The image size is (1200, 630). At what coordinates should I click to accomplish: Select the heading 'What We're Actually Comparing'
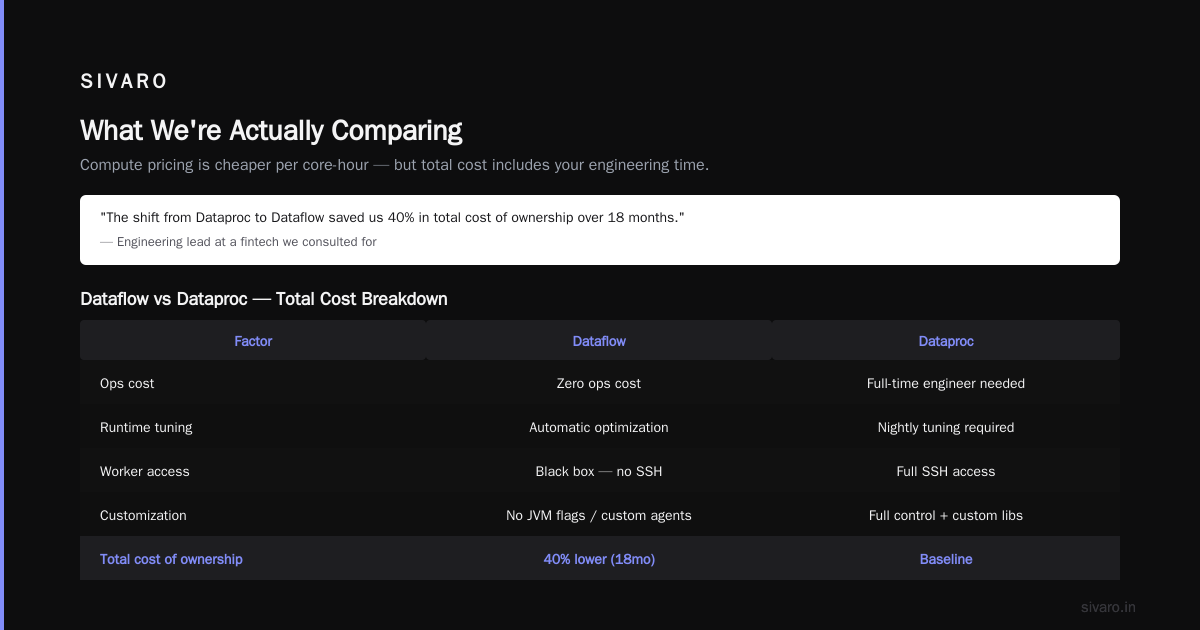tap(271, 131)
